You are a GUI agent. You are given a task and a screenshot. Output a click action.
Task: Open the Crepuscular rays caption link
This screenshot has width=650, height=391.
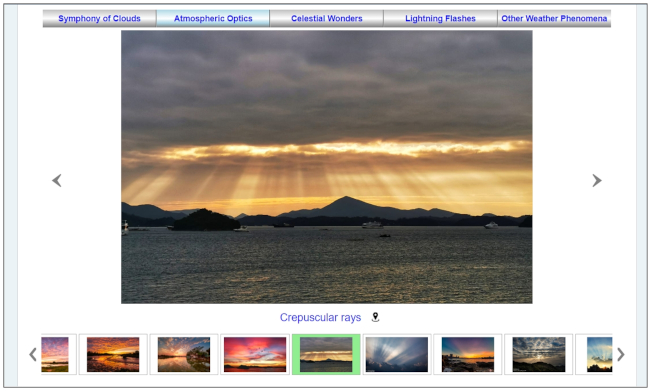(320, 318)
